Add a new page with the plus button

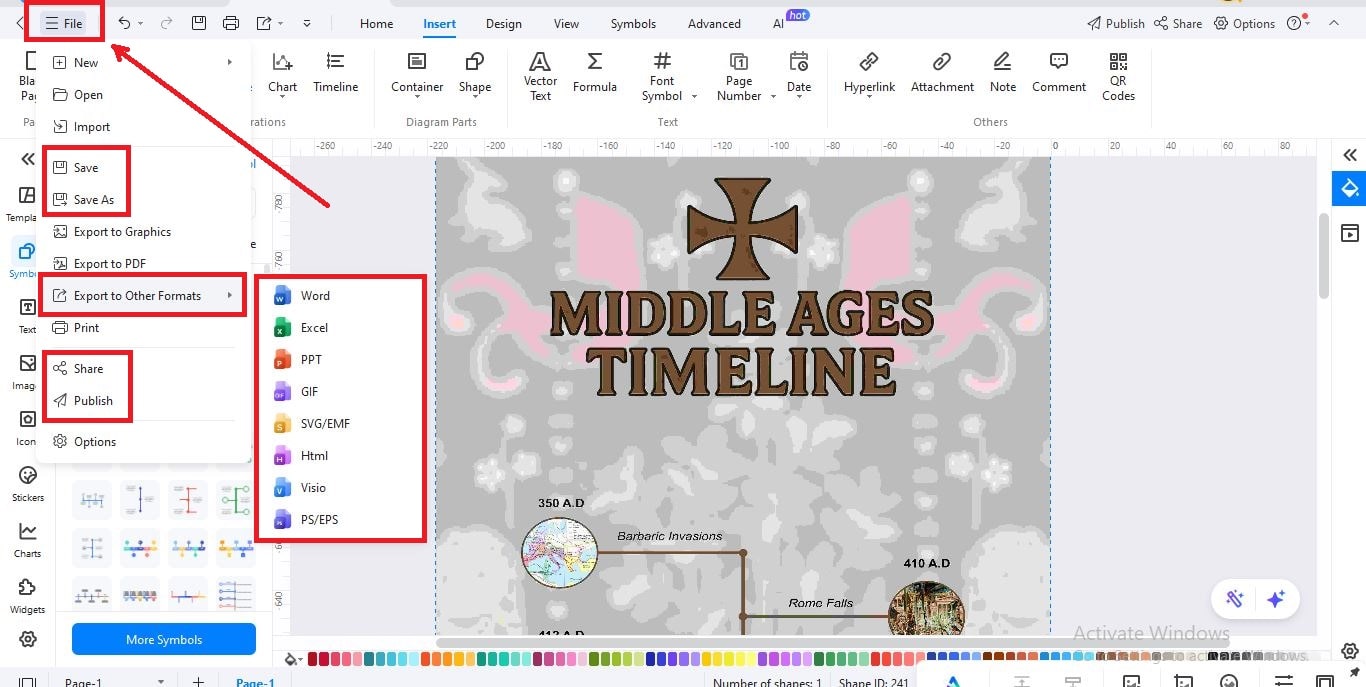click(198, 680)
